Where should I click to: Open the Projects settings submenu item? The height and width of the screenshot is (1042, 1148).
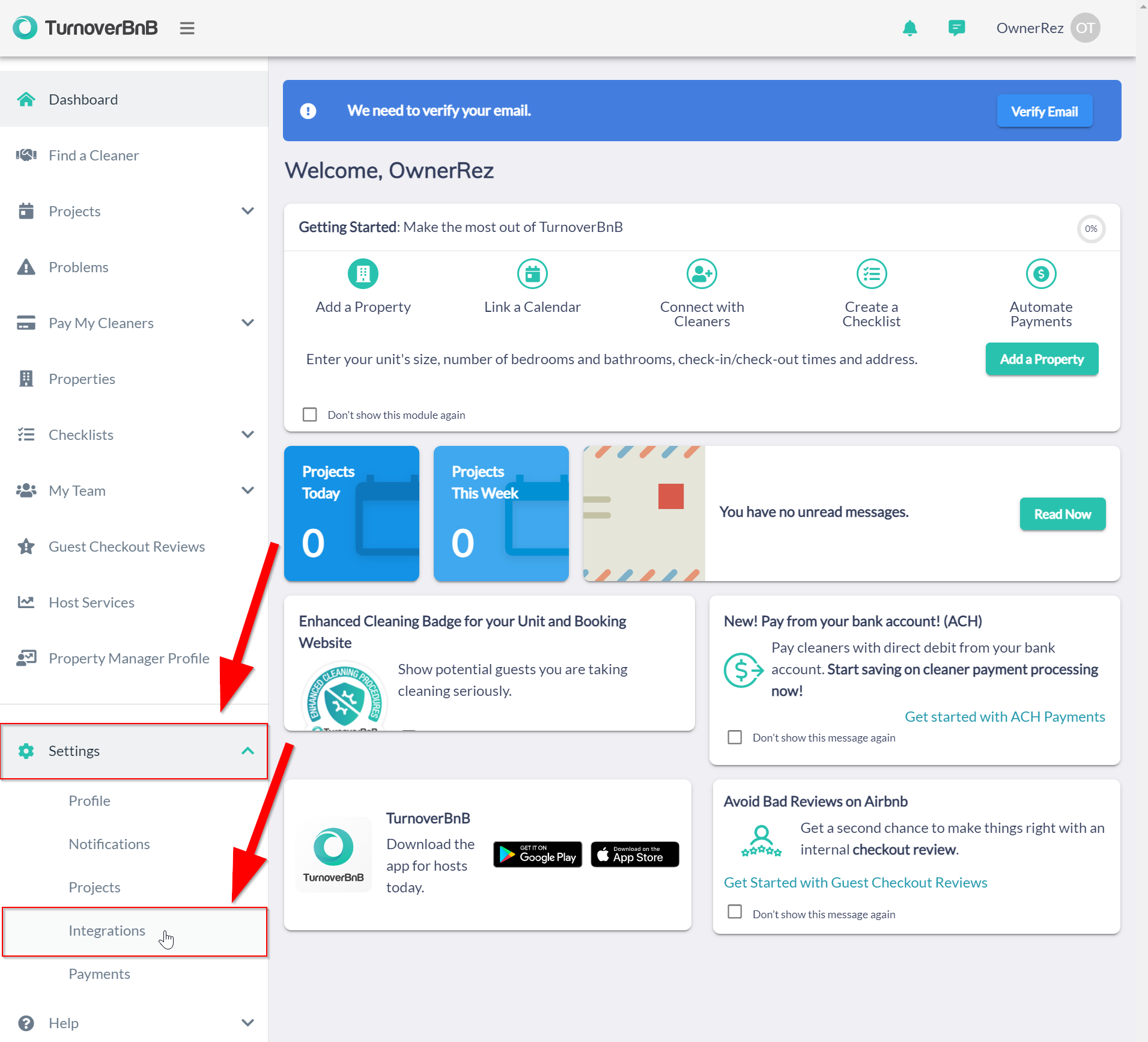[x=94, y=887]
